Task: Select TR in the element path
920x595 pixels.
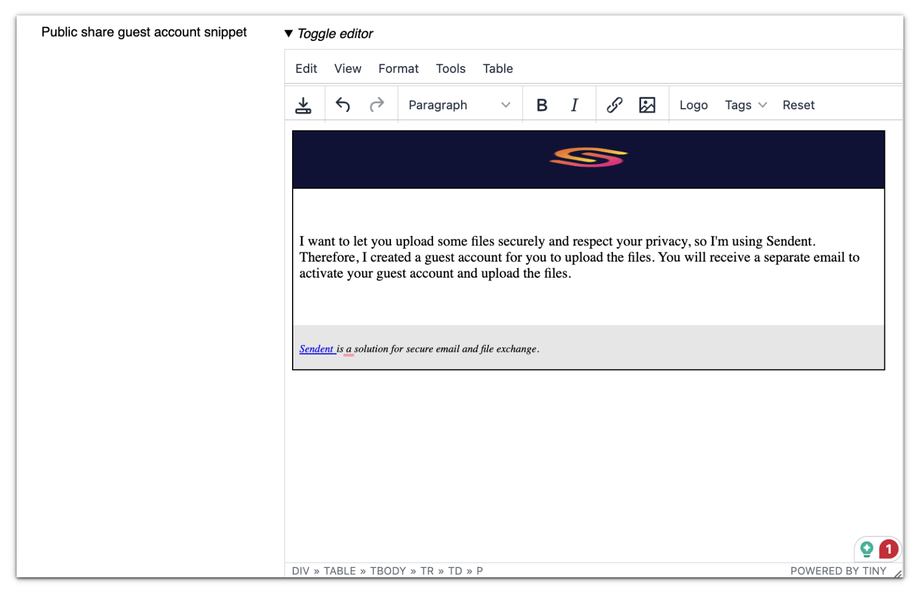Action: 427,571
